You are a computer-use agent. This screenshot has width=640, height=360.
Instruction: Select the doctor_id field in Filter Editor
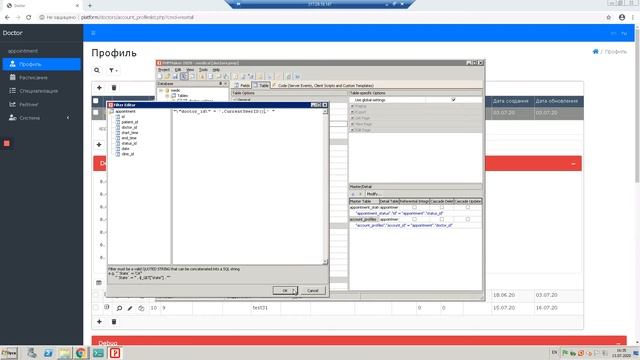coord(129,127)
